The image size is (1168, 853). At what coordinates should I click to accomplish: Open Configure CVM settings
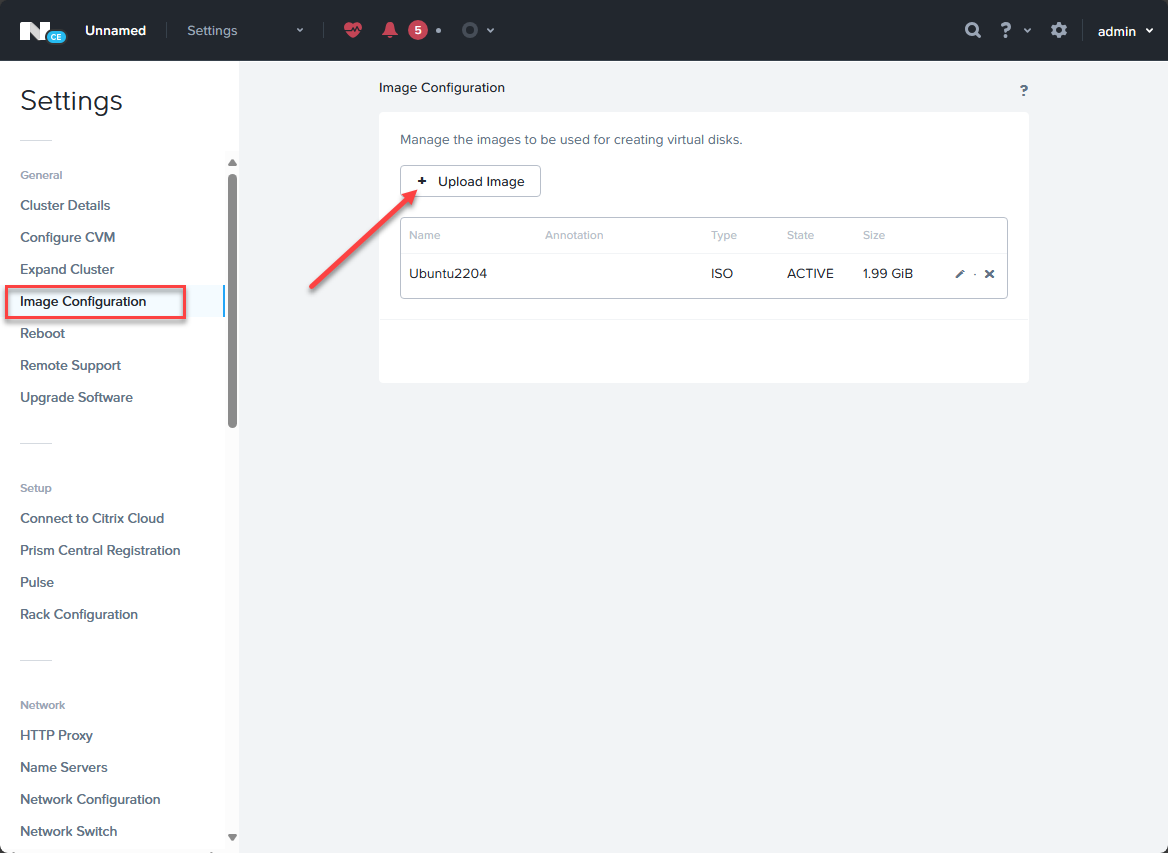pos(67,237)
